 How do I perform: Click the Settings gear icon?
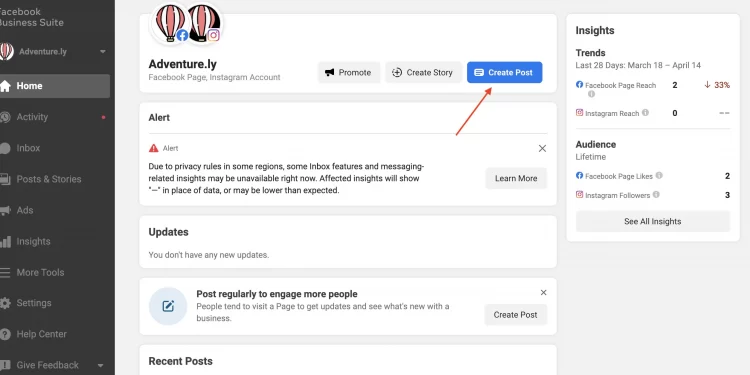click(5, 303)
